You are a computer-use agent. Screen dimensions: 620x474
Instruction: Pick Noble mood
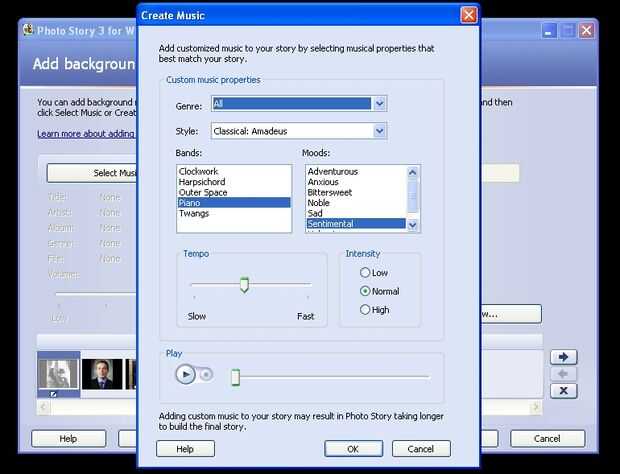356,202
